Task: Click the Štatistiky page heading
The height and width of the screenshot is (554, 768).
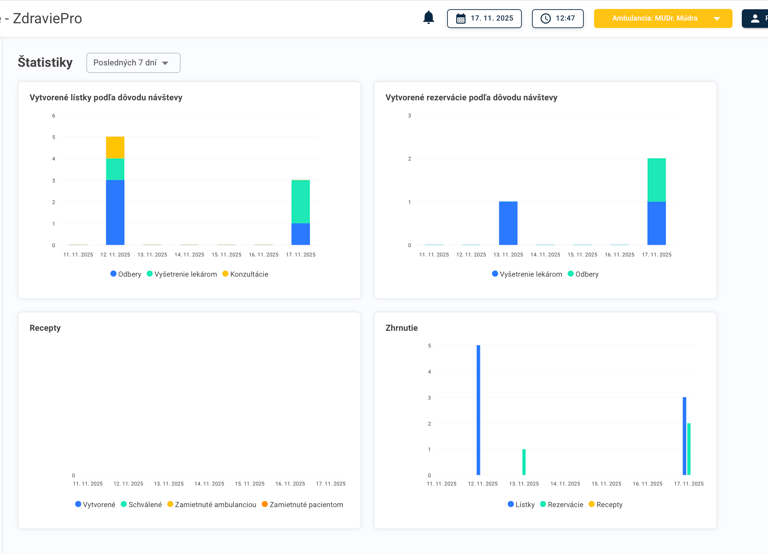Action: coord(45,62)
